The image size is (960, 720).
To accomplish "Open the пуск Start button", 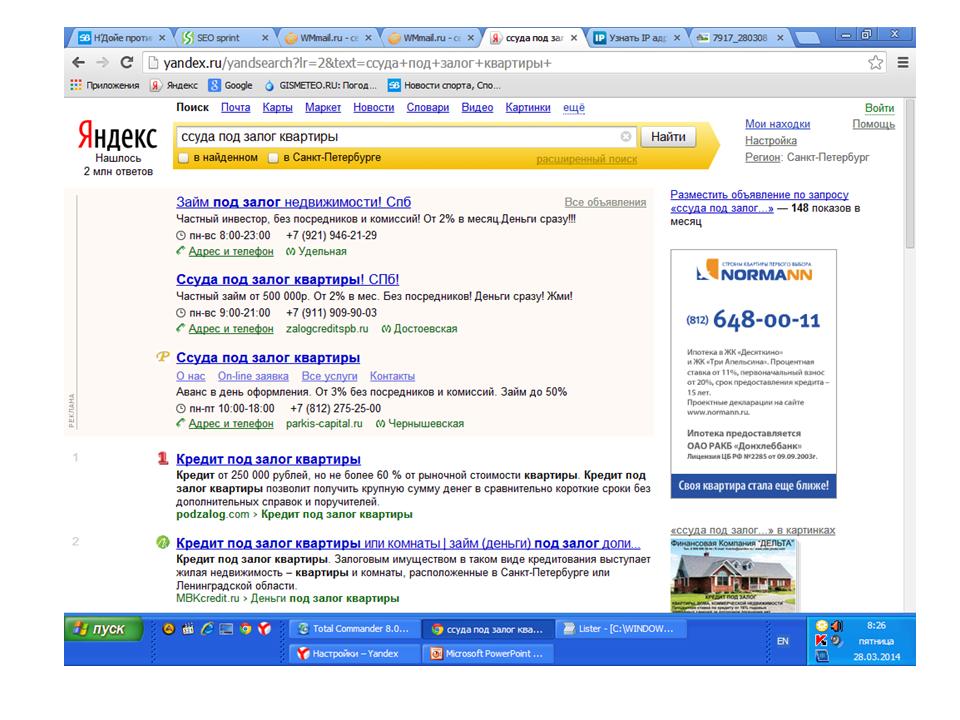I will 103,629.
